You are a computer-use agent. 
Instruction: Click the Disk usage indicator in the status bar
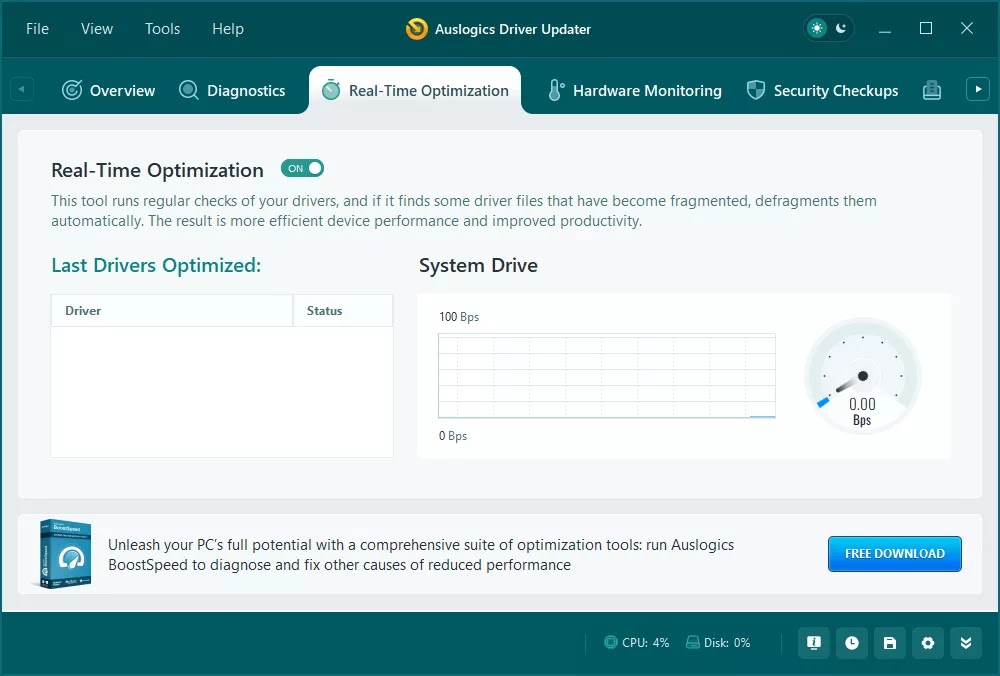click(717, 643)
